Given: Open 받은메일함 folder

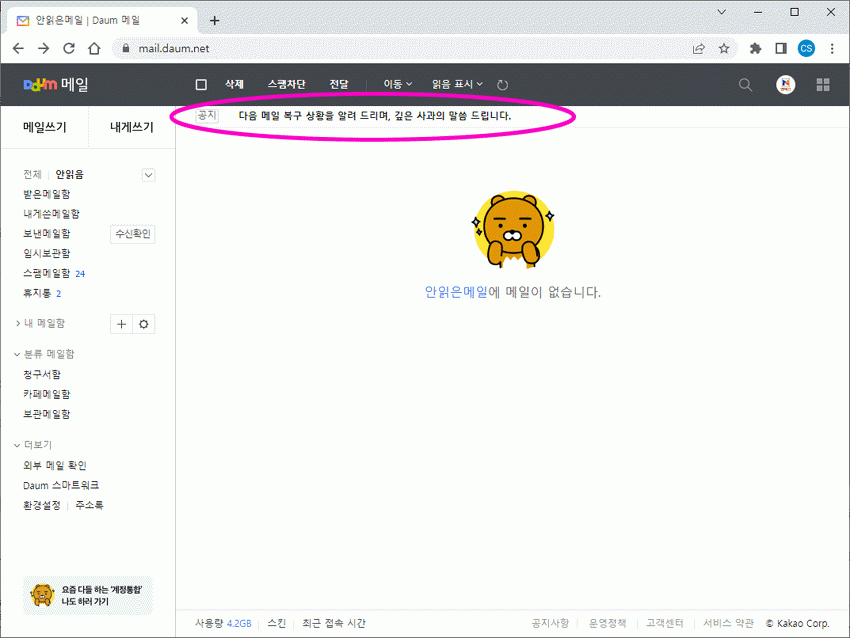Looking at the screenshot, I should [x=47, y=194].
